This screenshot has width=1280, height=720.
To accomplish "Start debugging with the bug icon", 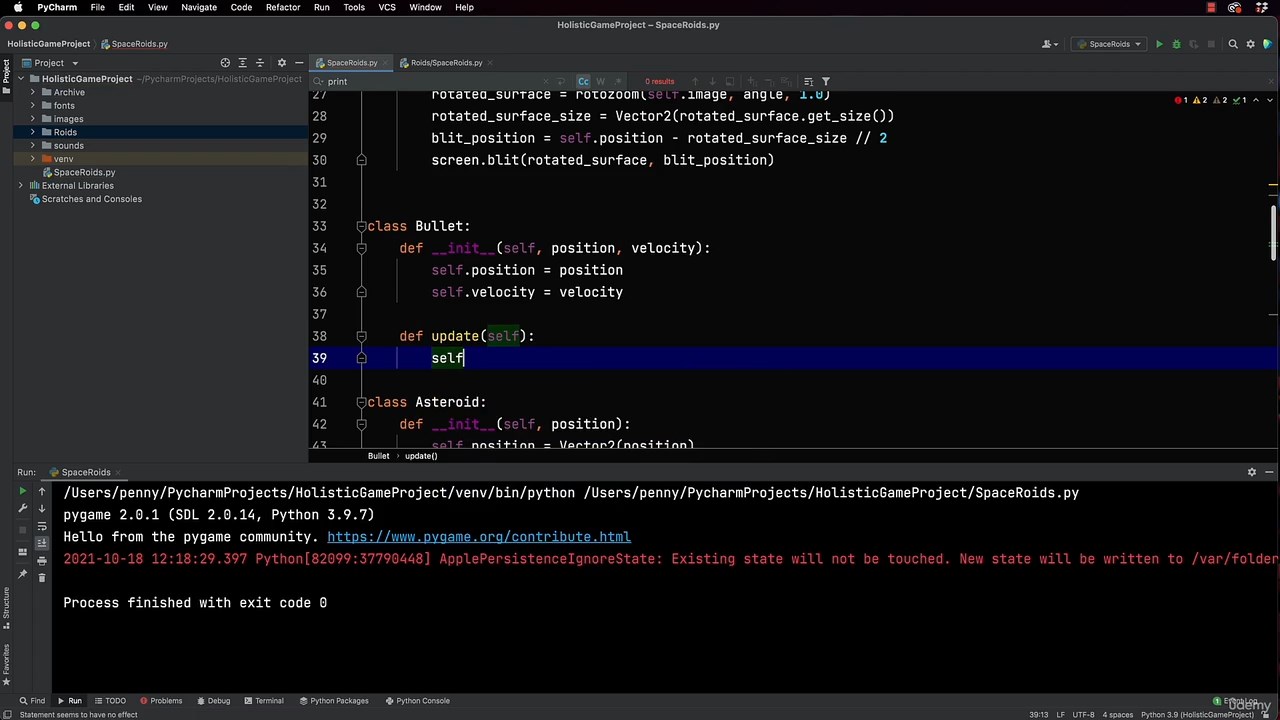I will [1176, 44].
